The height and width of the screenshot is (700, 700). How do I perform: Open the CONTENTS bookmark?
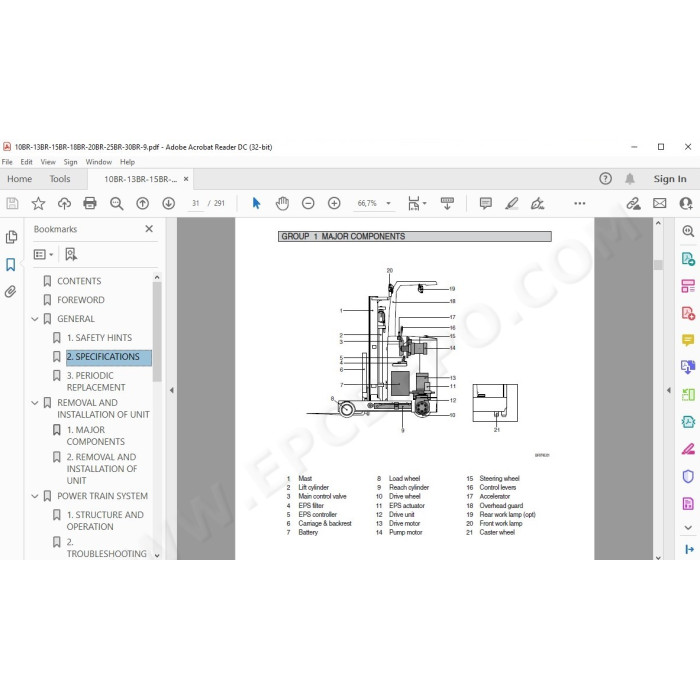[79, 281]
